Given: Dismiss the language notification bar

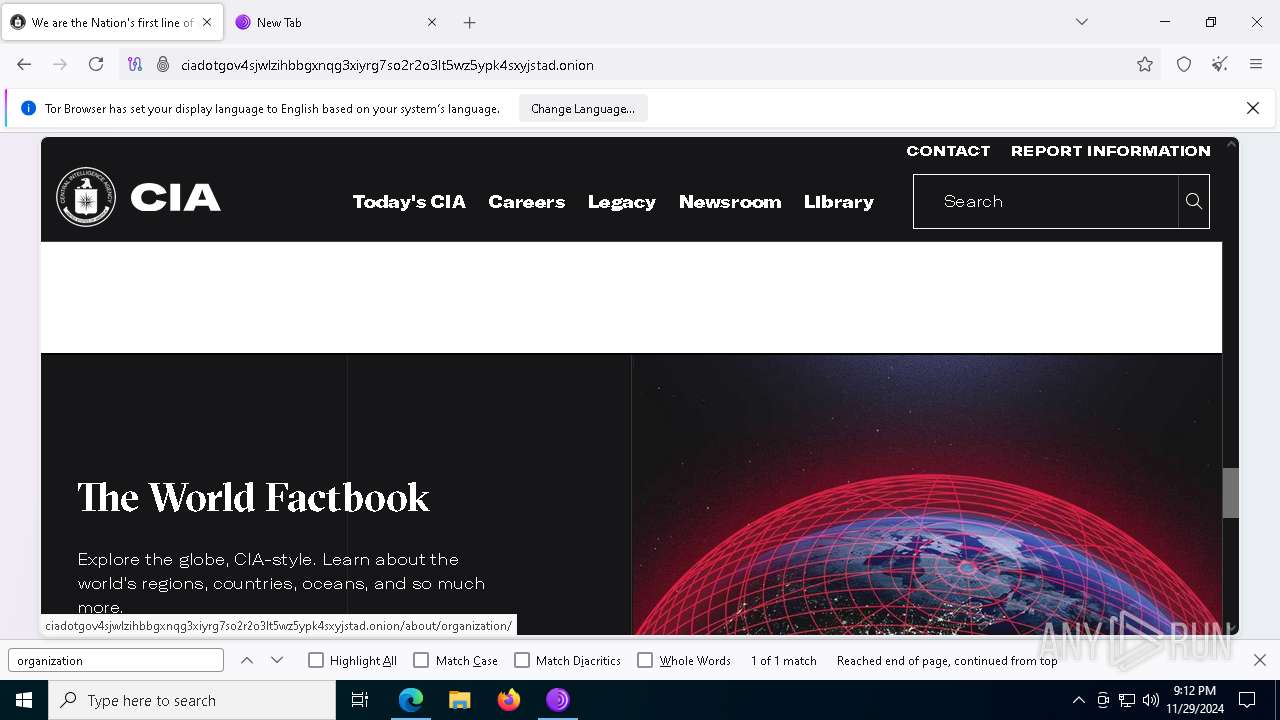Looking at the screenshot, I should click(x=1253, y=108).
